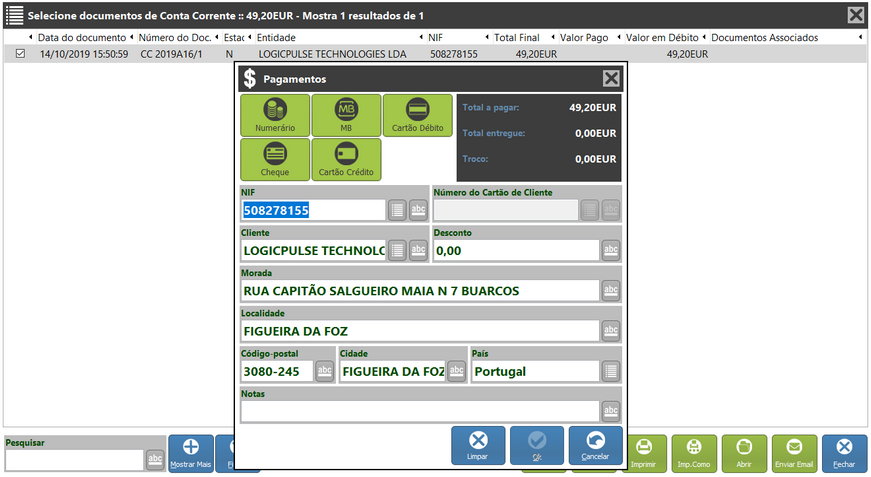Open the Cliente selection list
Image resolution: width=871 pixels, height=477 pixels.
(396, 250)
